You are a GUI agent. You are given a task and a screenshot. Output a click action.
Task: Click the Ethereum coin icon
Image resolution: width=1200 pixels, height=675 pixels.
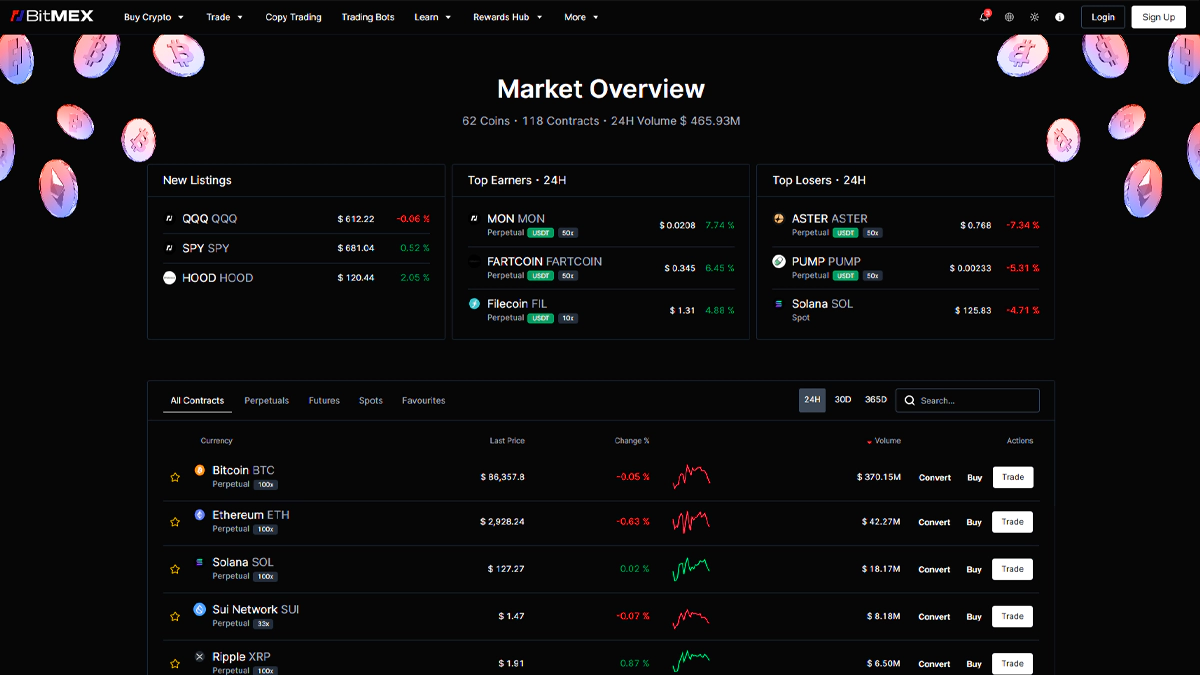click(200, 515)
